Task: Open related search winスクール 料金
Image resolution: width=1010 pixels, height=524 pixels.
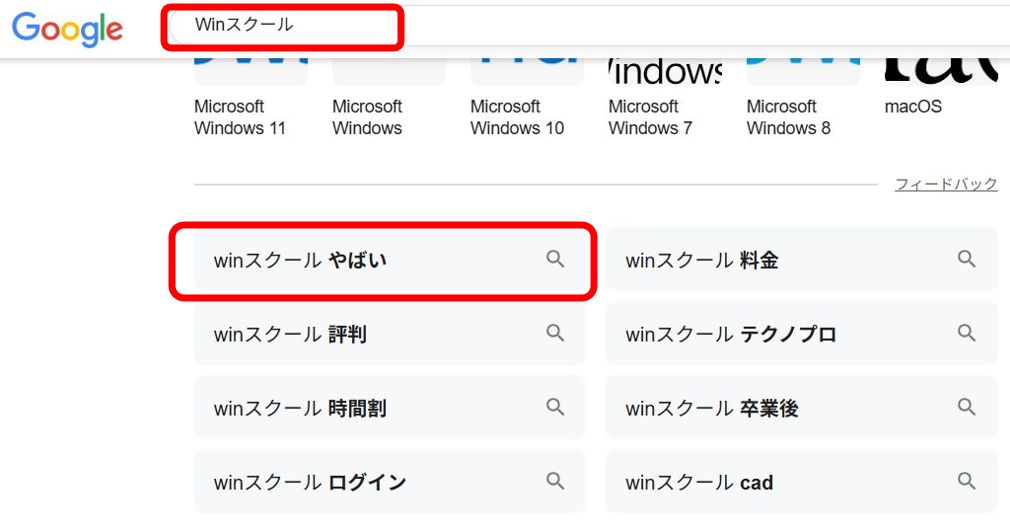Action: pos(801,260)
